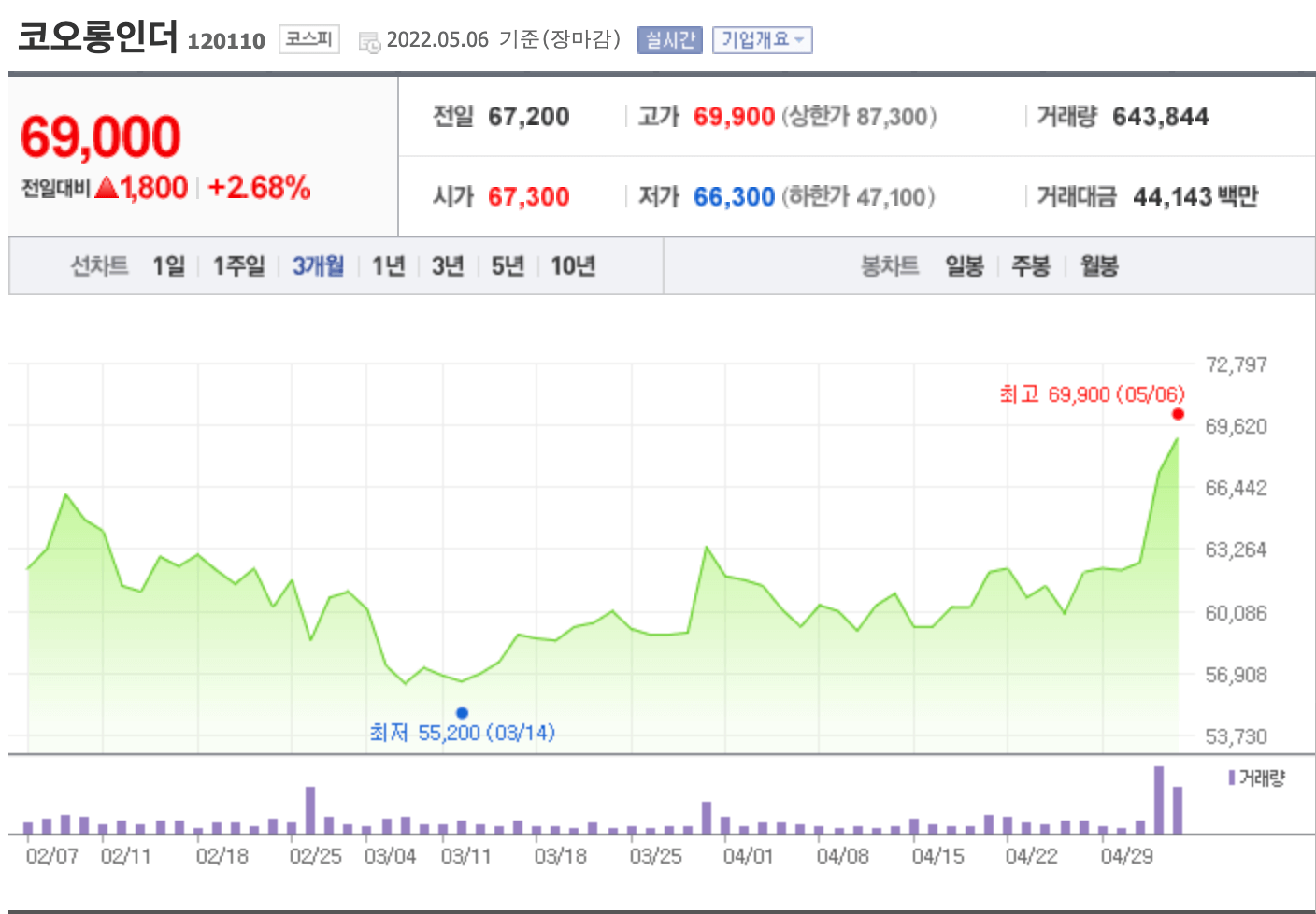
Task: Click the +2.68% change rate
Action: point(259,188)
